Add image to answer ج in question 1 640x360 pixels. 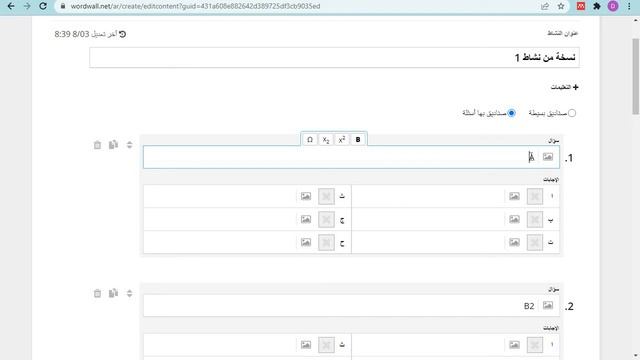pos(306,220)
